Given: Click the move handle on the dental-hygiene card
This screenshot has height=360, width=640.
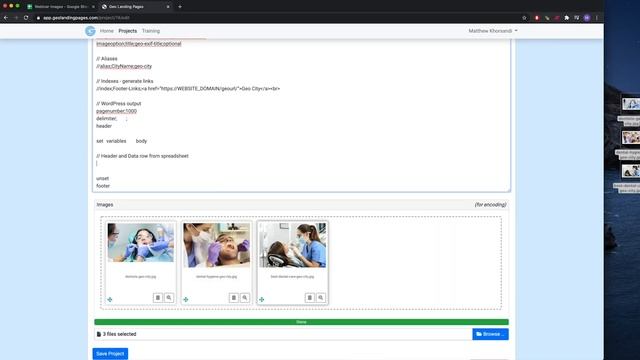Looking at the screenshot, I should pyautogui.click(x=186, y=300).
